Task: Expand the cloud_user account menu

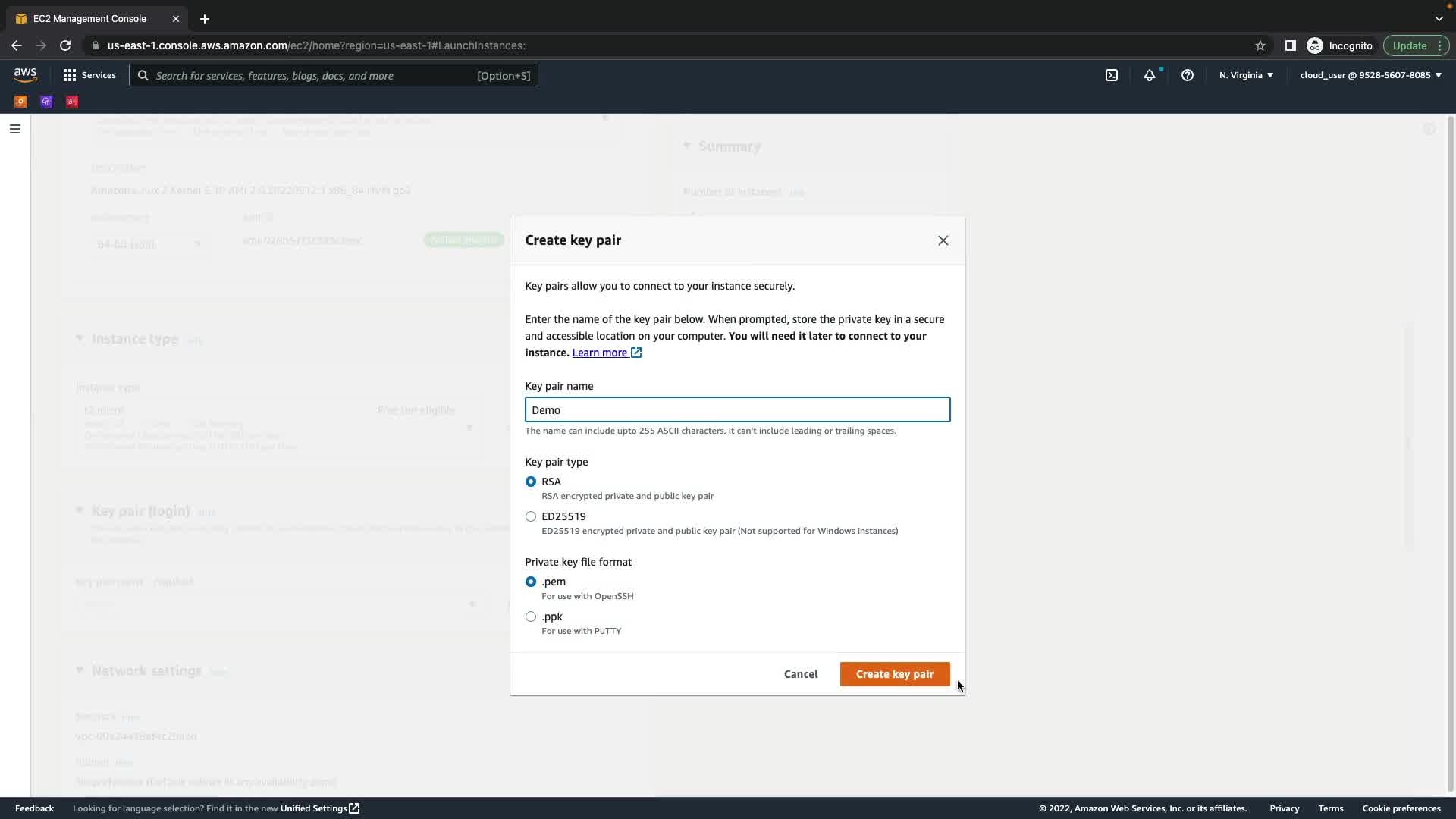Action: tap(1370, 75)
